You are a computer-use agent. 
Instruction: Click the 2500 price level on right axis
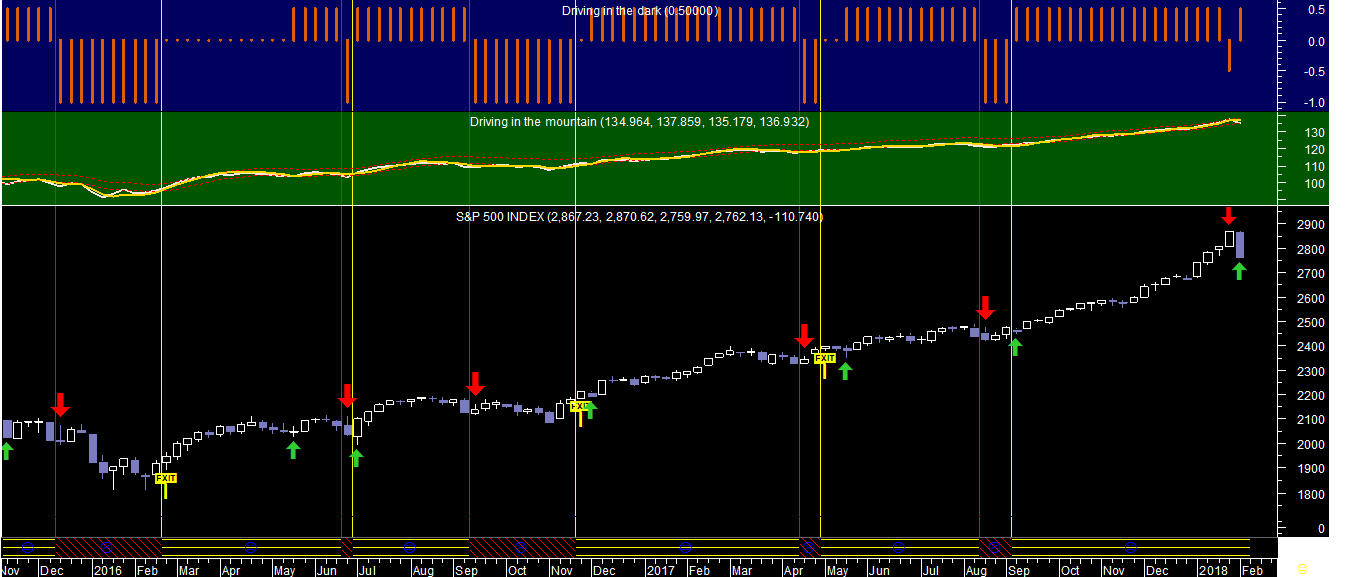point(1313,323)
